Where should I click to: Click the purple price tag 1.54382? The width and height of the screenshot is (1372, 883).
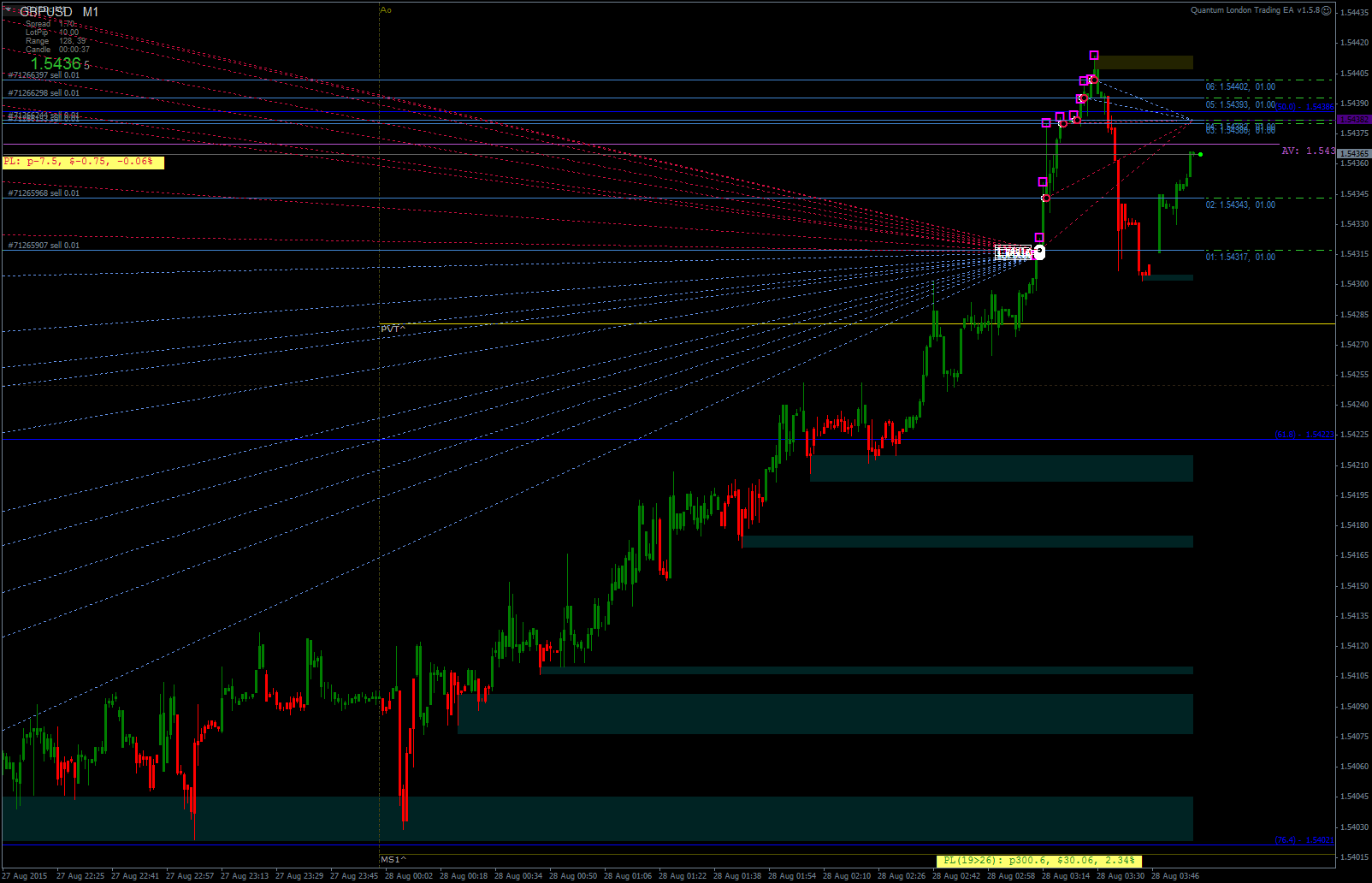pos(1354,120)
